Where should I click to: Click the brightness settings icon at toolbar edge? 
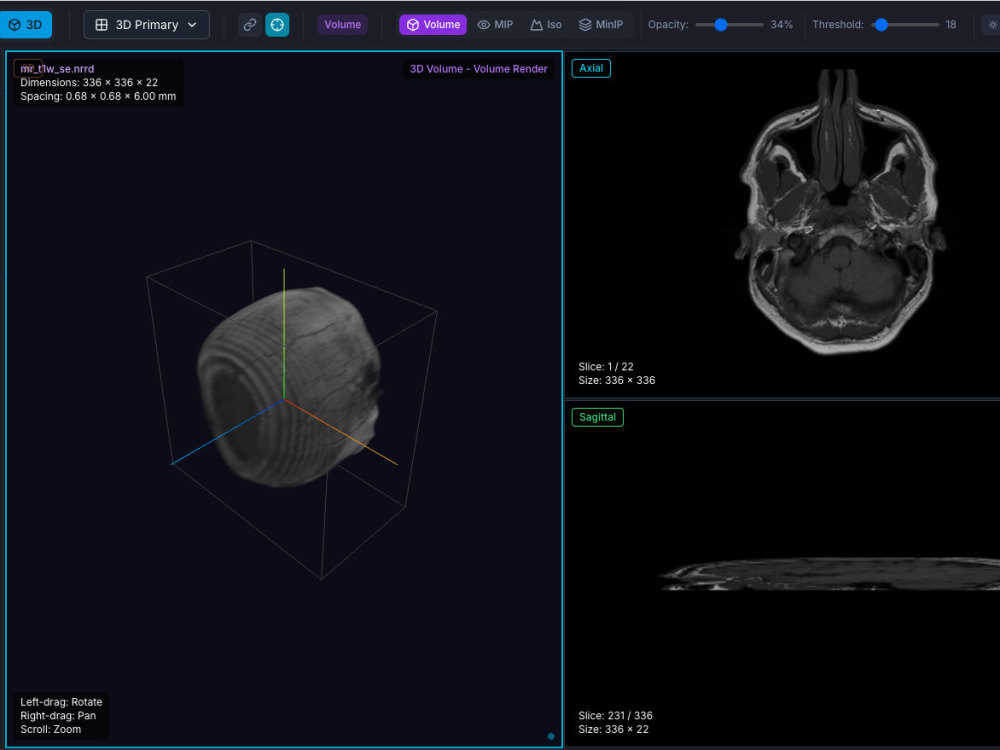pyautogui.click(x=992, y=25)
